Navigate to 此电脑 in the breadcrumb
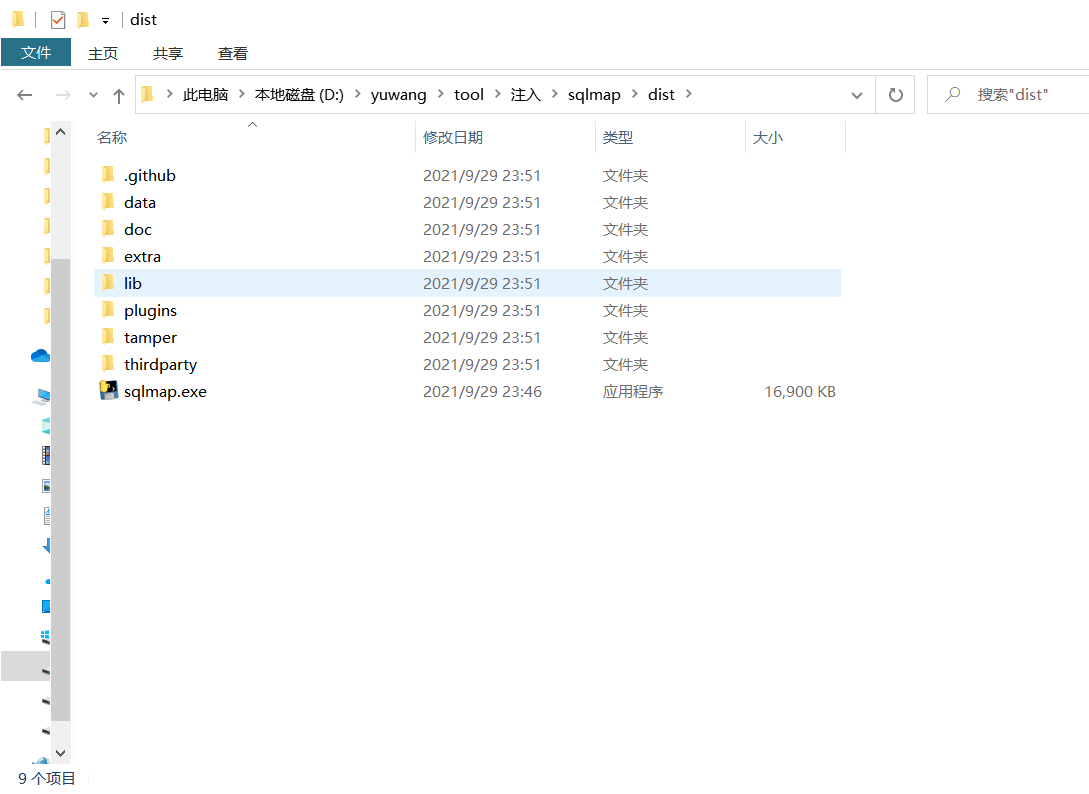The image size is (1089, 794). click(x=206, y=94)
